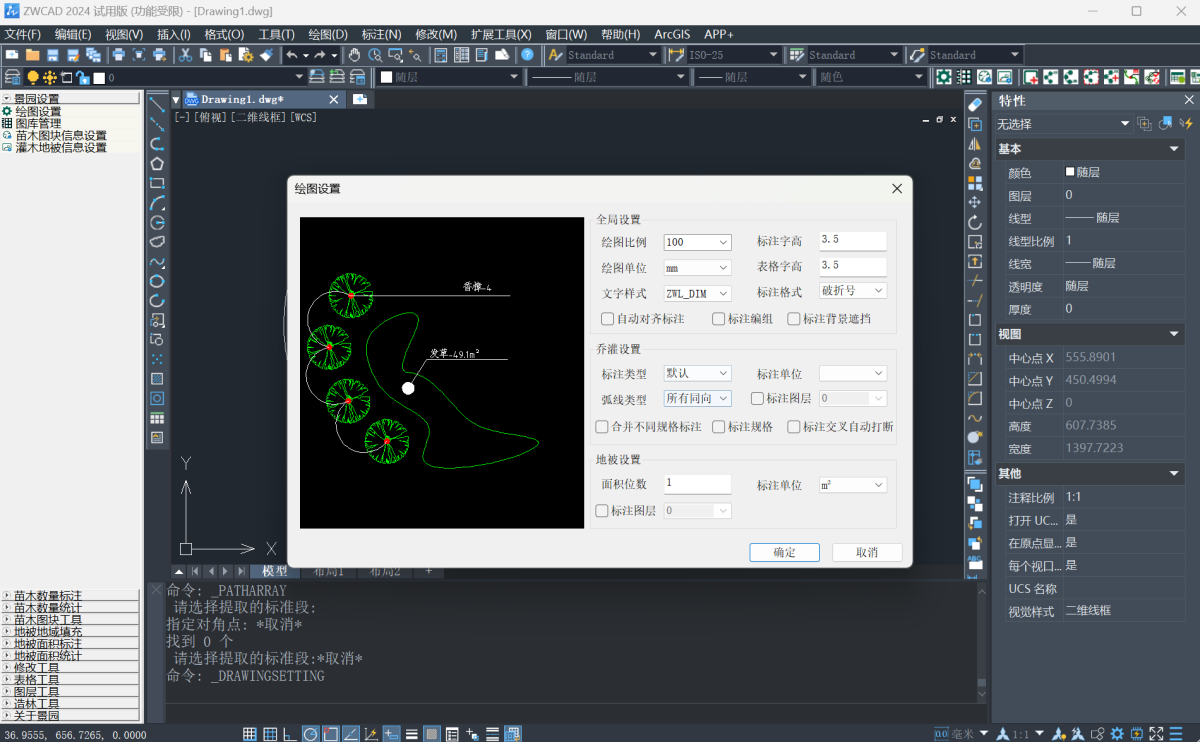Click the Undo arrow icon
The width and height of the screenshot is (1200, 742).
(291, 55)
